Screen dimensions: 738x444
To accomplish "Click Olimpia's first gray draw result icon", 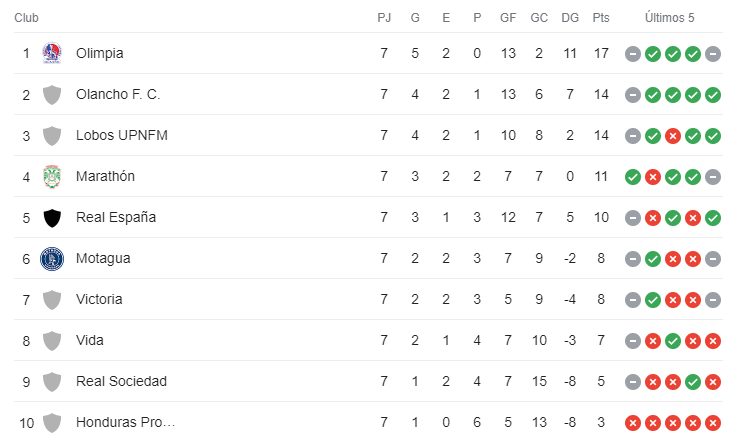I will (633, 54).
